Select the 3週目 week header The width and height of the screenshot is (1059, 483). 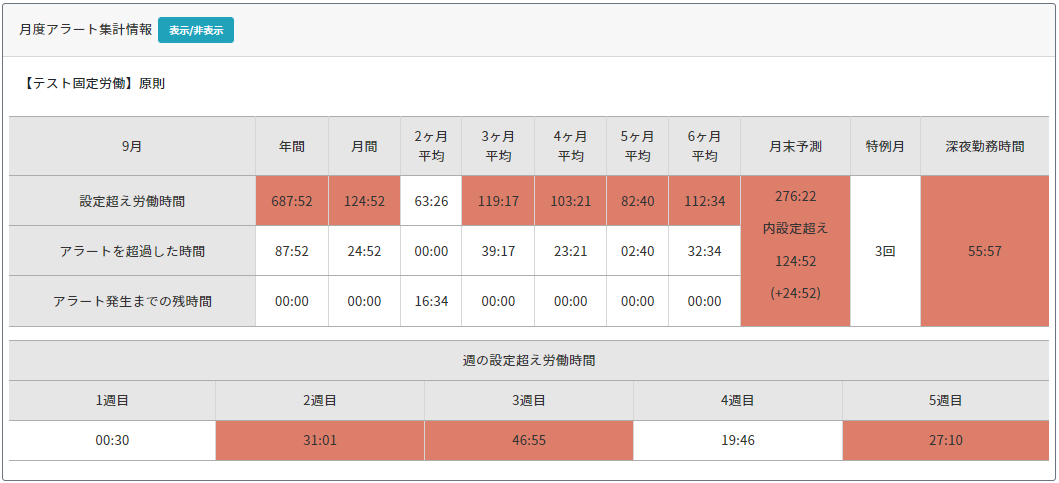(529, 400)
